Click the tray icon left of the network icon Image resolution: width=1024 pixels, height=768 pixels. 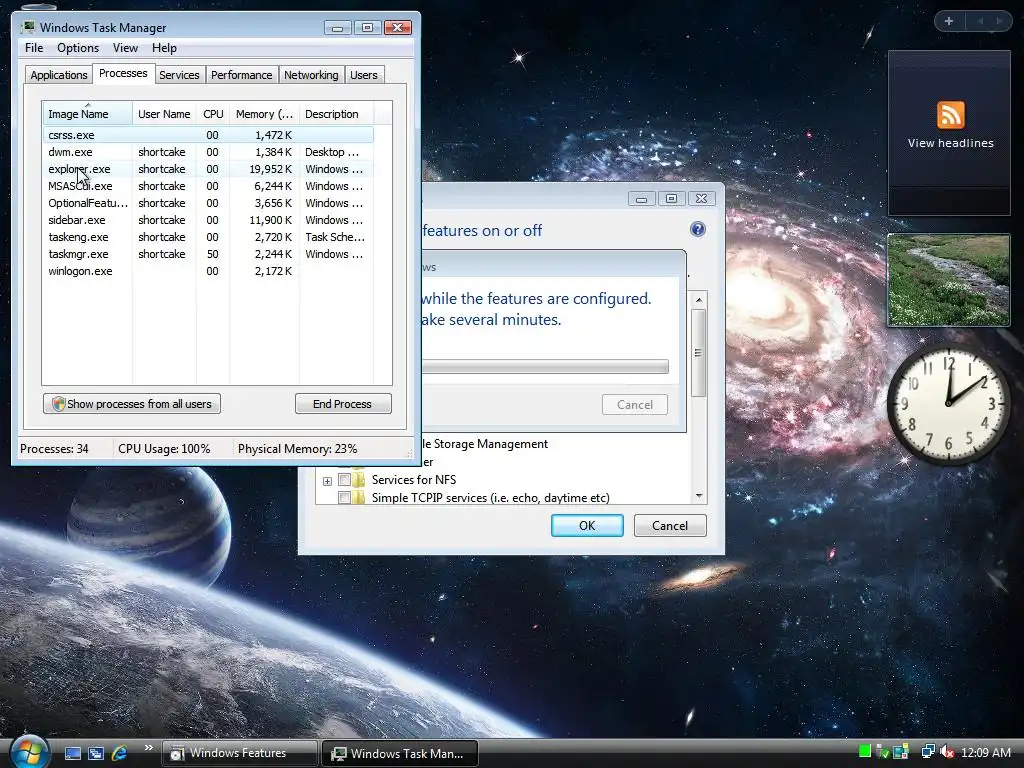(901, 752)
